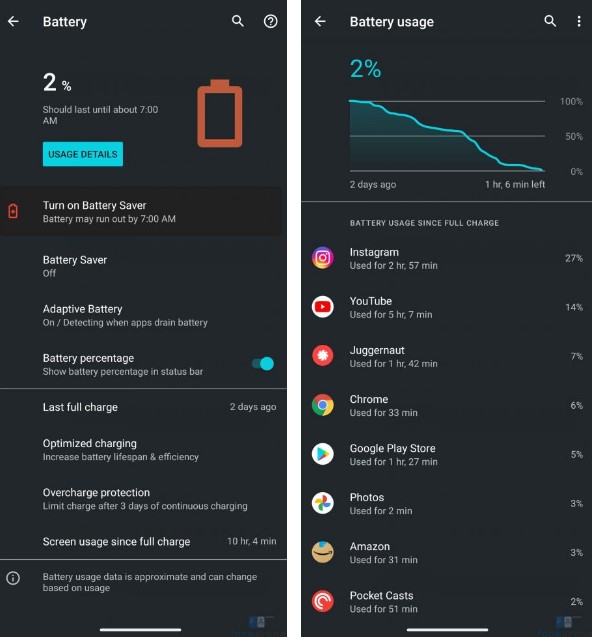Open Overcharge protection settings
Screen dimensions: 592x637
click(143, 499)
